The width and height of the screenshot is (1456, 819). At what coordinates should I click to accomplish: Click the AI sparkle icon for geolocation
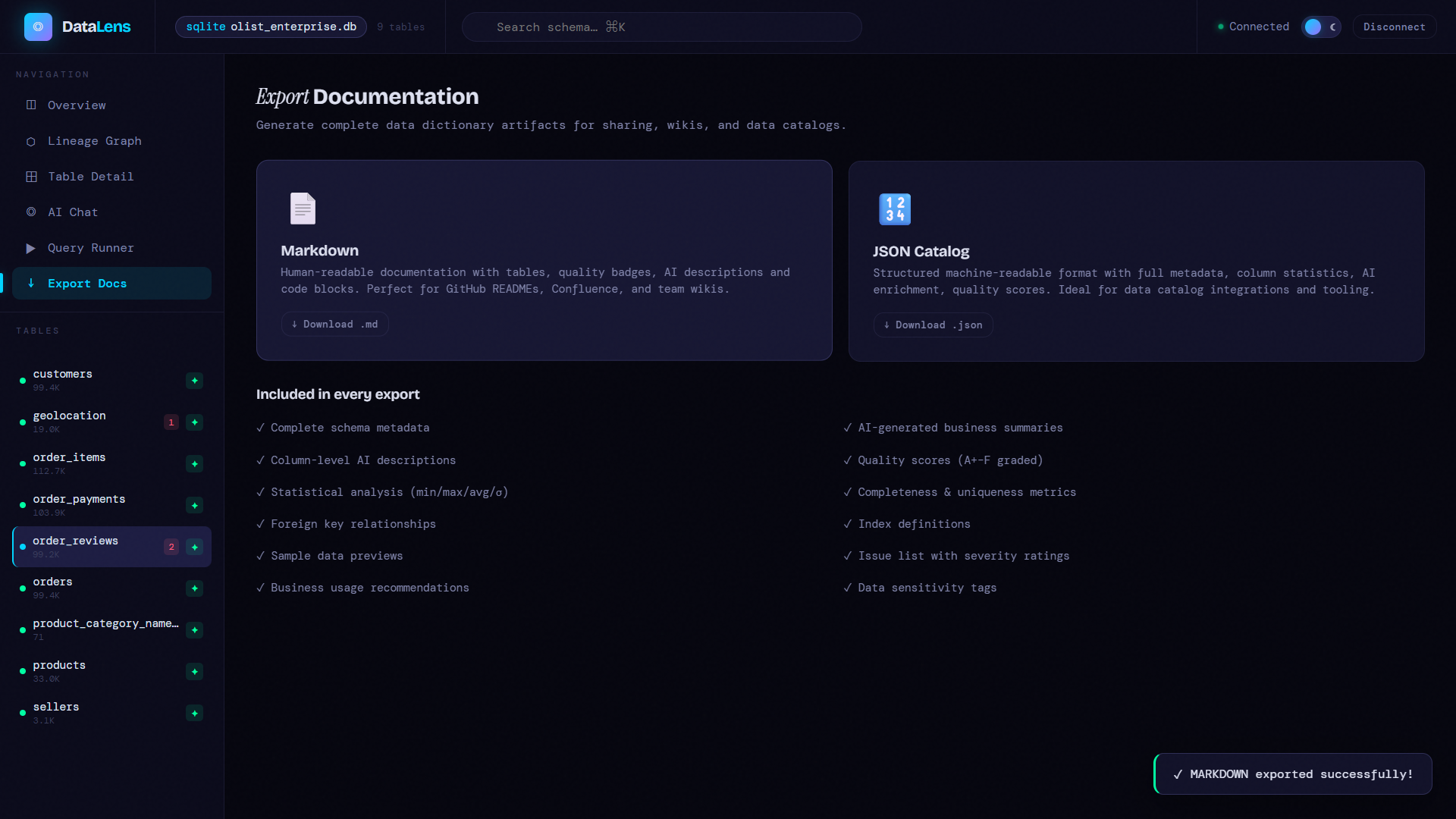pyautogui.click(x=195, y=422)
